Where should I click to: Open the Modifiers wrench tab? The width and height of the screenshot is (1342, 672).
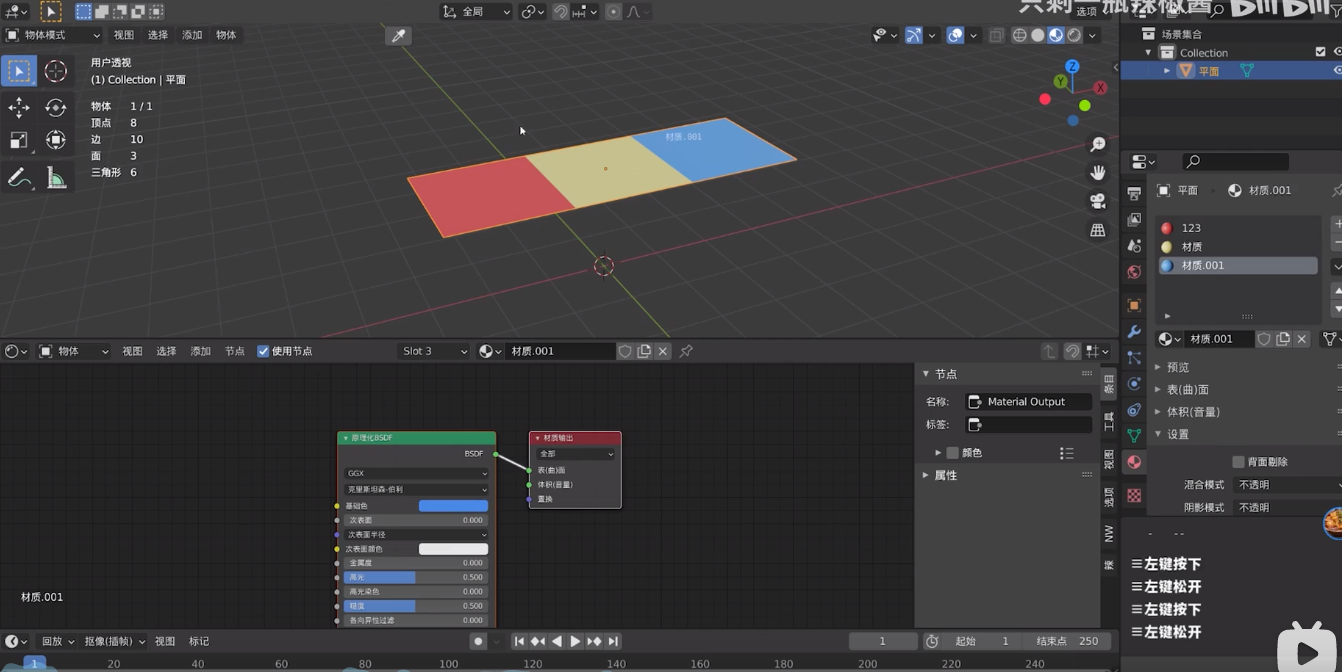1134,332
